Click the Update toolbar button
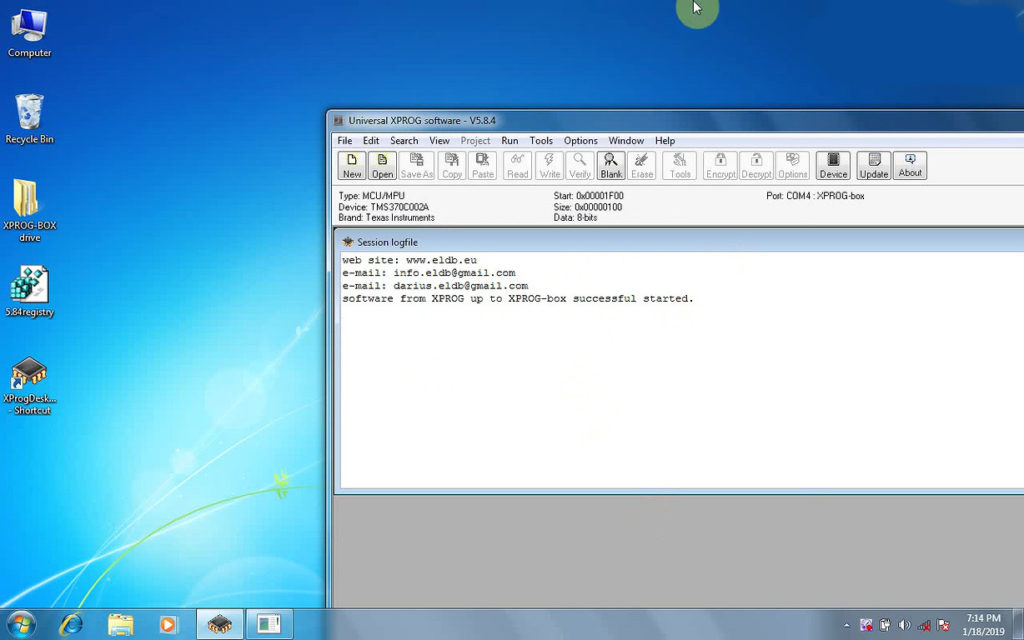Viewport: 1024px width, 640px height. (874, 166)
